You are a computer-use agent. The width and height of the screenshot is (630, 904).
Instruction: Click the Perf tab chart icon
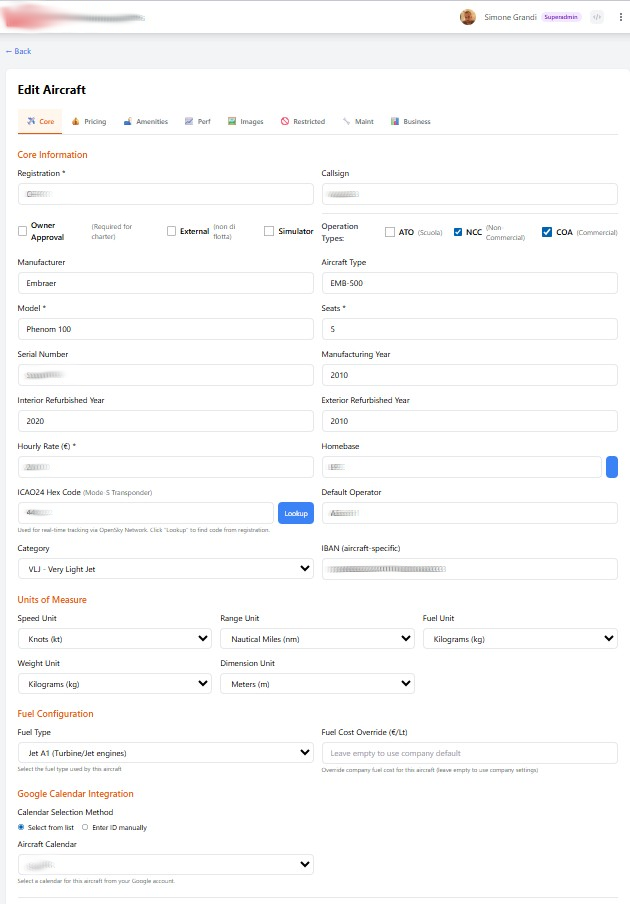[189, 122]
